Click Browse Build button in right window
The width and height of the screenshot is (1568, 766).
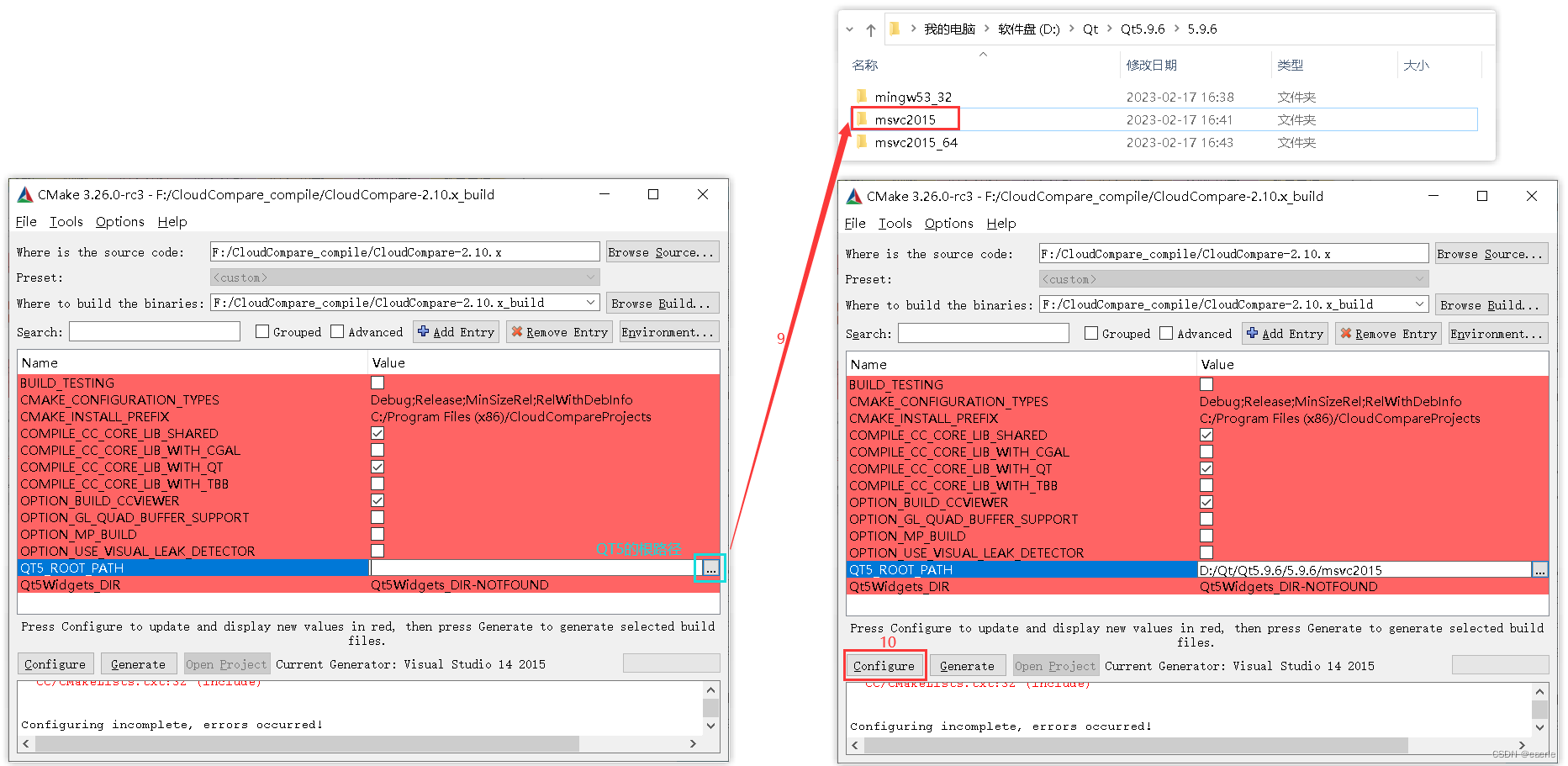(1491, 305)
